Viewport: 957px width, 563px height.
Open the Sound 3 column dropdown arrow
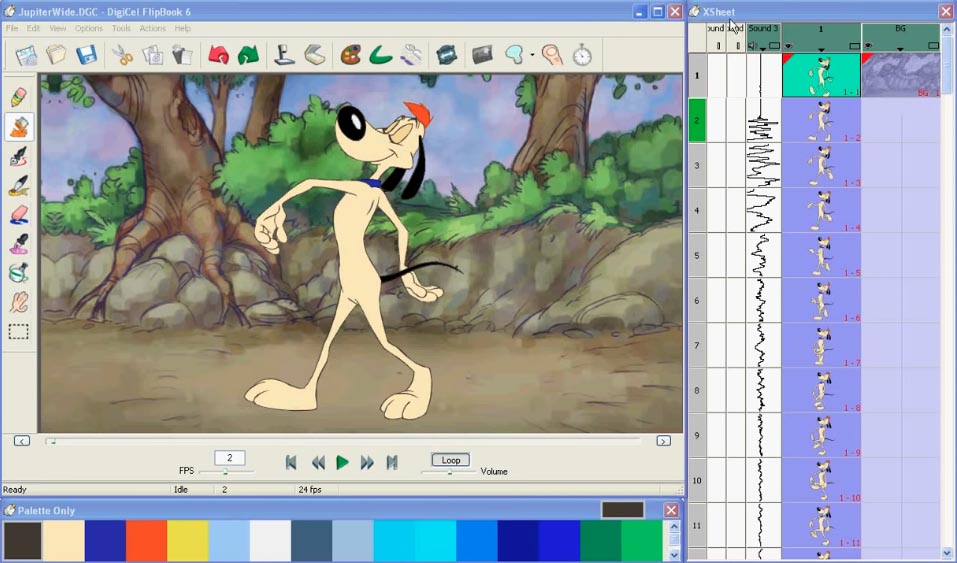tap(763, 47)
